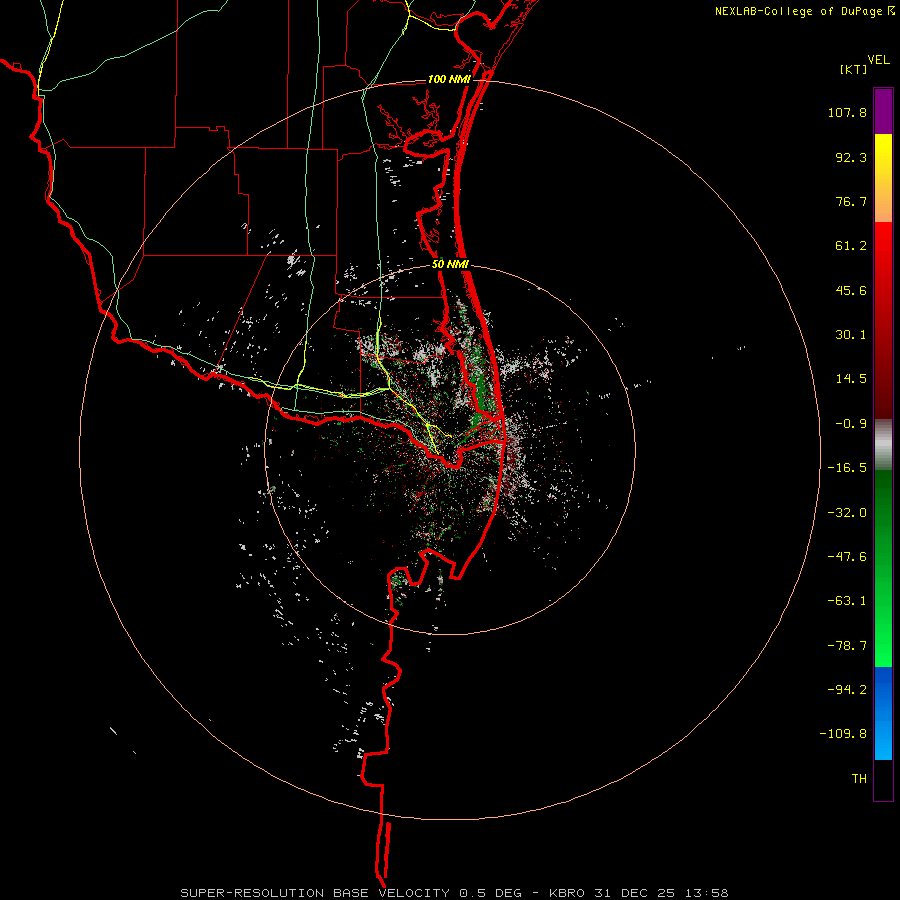Image resolution: width=900 pixels, height=900 pixels.
Task: Click the TH legend label
Action: point(859,779)
